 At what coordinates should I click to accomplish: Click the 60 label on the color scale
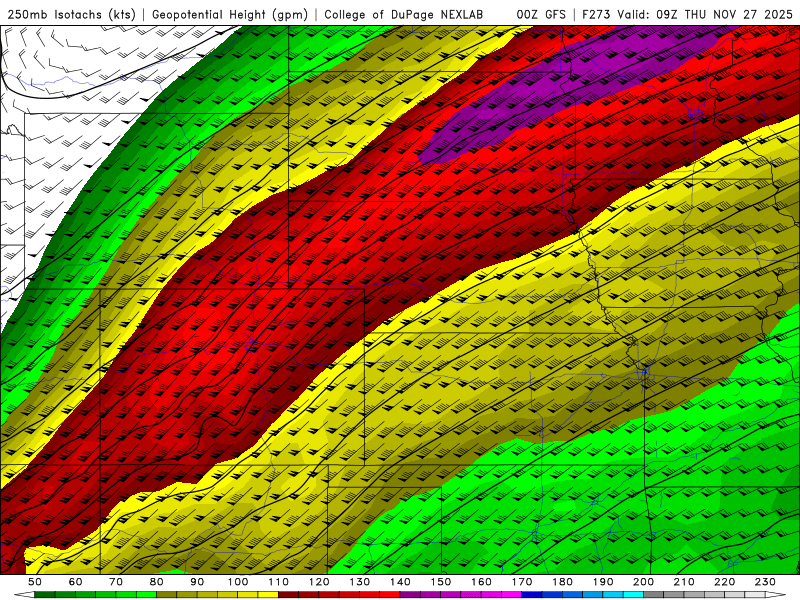pyautogui.click(x=75, y=582)
